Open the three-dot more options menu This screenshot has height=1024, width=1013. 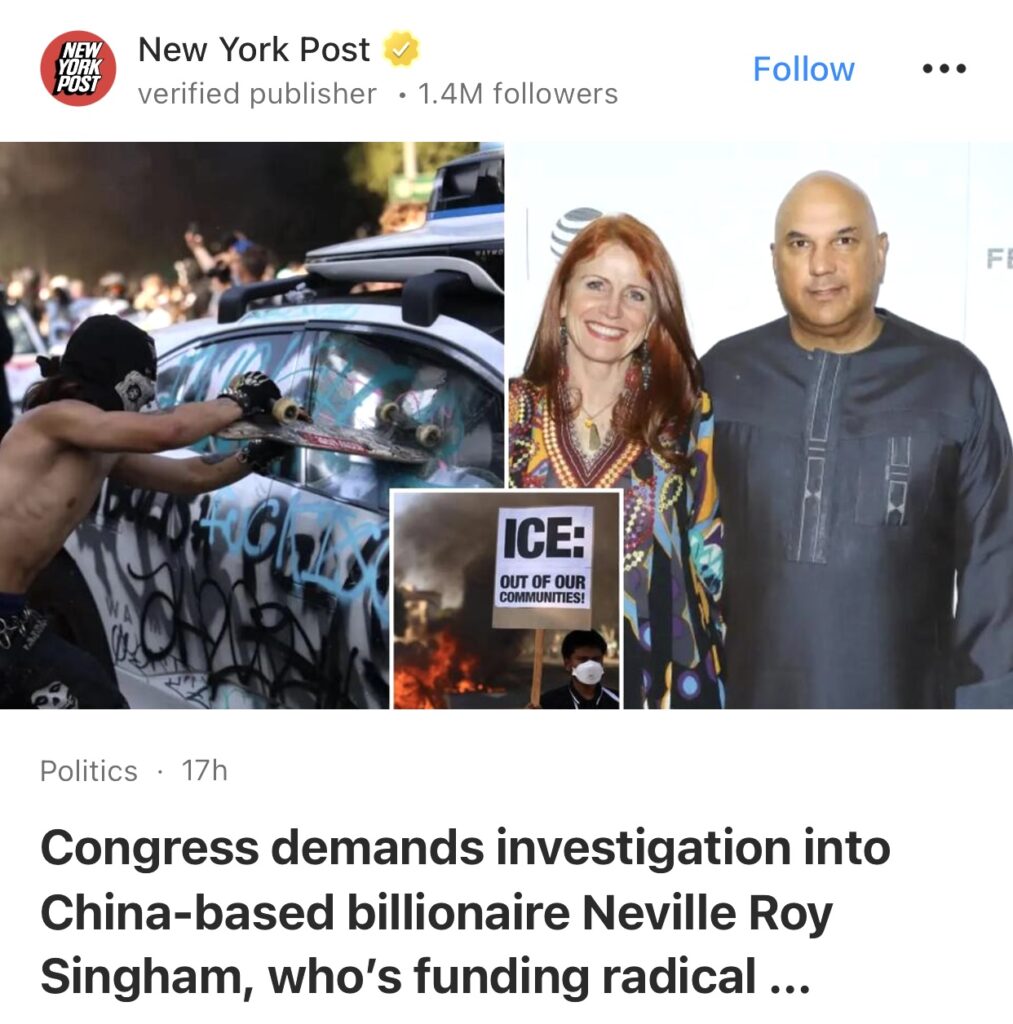[944, 68]
